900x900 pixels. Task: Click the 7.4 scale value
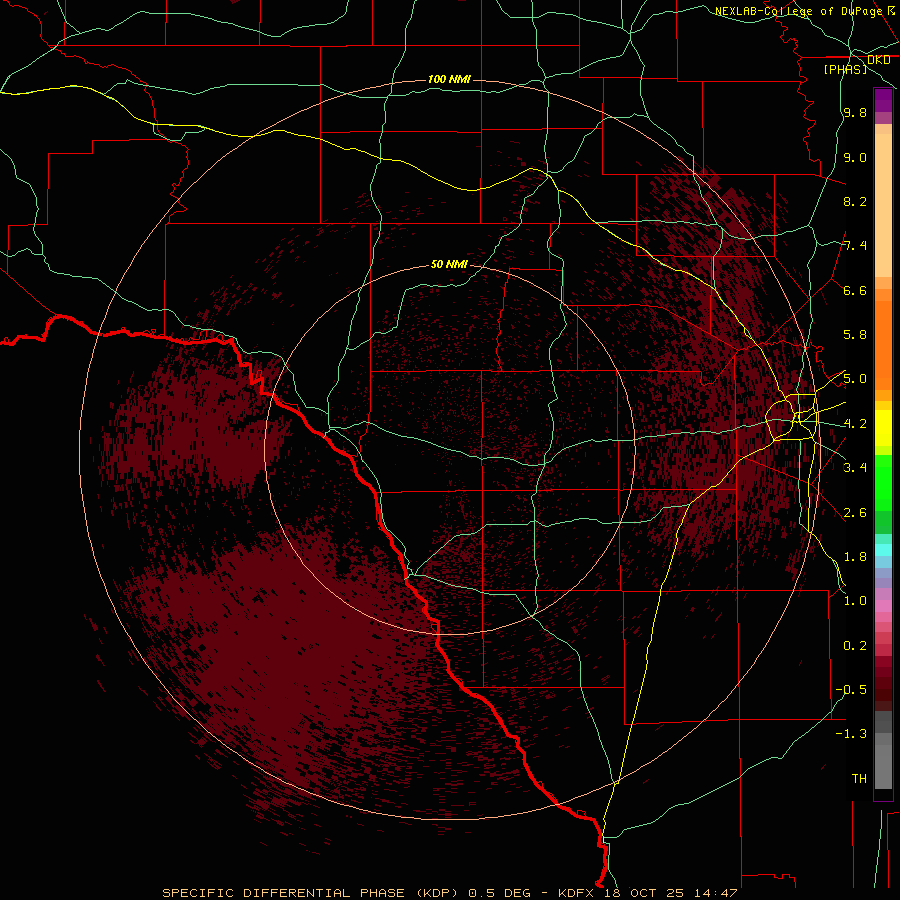coord(855,246)
